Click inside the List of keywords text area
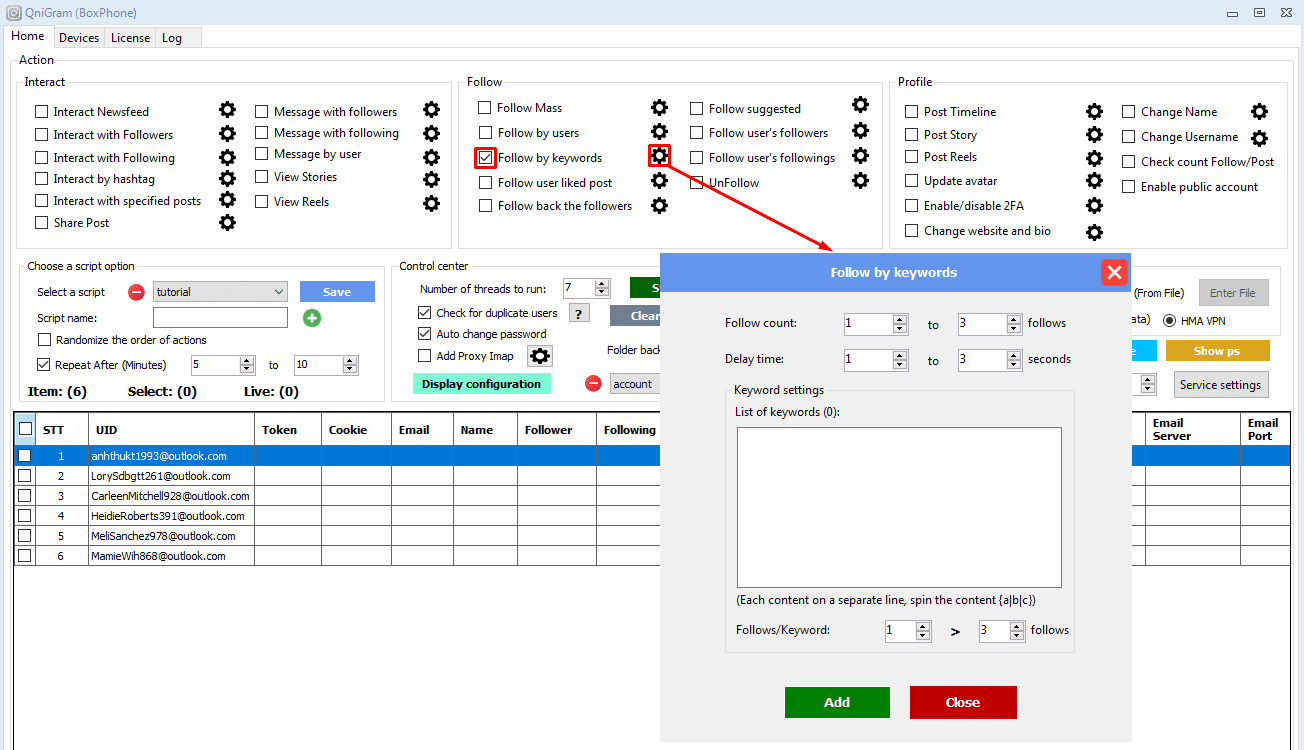Image resolution: width=1304 pixels, height=750 pixels. pyautogui.click(x=899, y=507)
